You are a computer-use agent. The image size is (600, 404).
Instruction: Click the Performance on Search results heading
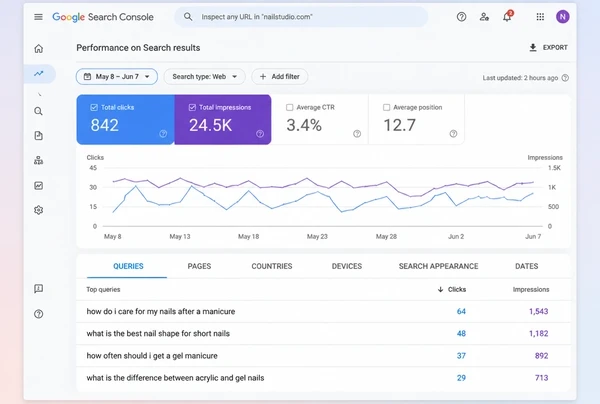point(138,48)
